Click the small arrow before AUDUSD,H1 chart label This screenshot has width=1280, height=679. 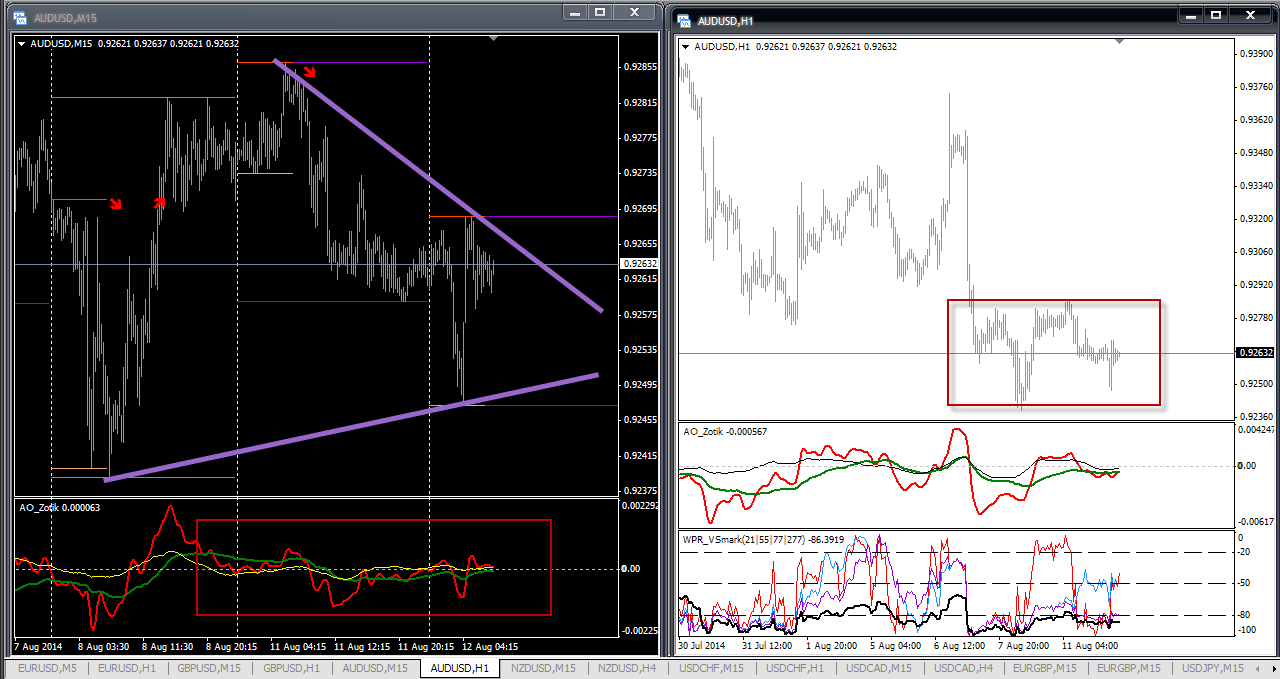pos(686,46)
